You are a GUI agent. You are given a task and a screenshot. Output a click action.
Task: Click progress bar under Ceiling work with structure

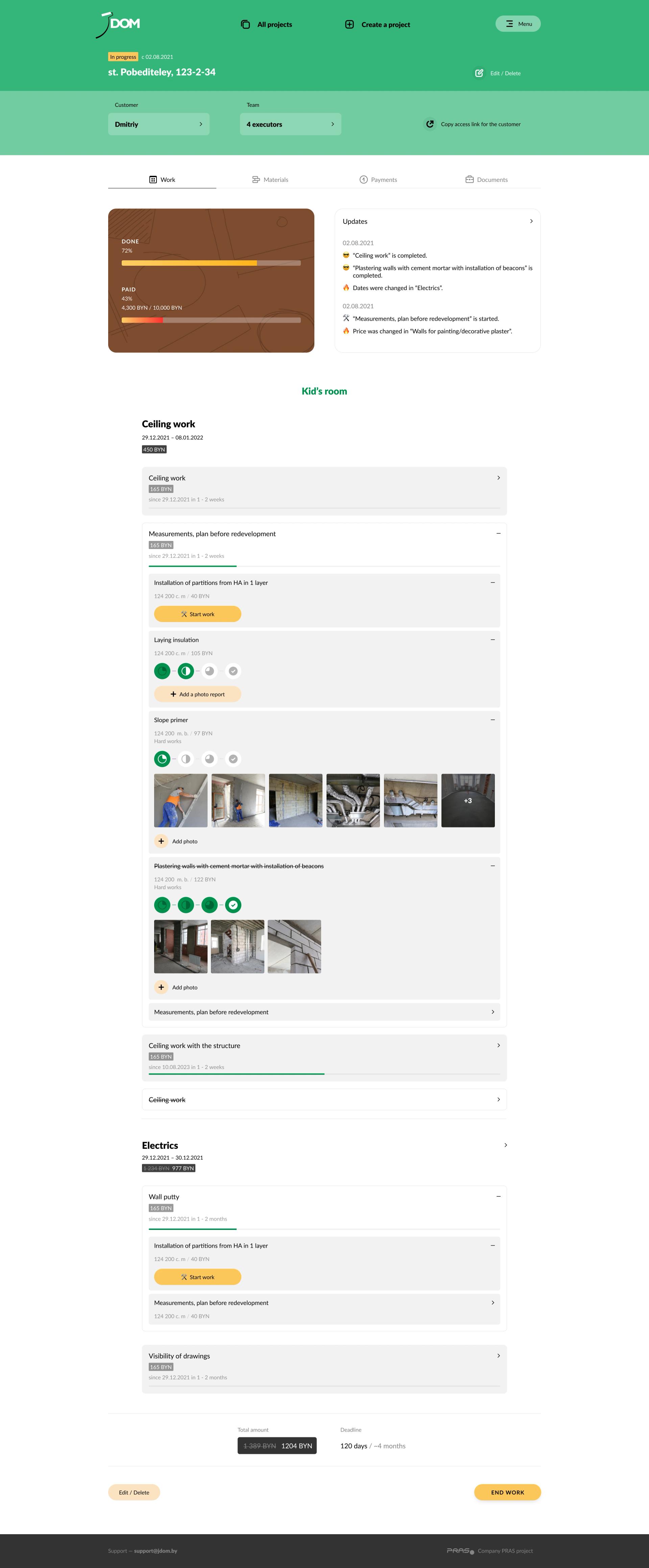click(324, 1074)
